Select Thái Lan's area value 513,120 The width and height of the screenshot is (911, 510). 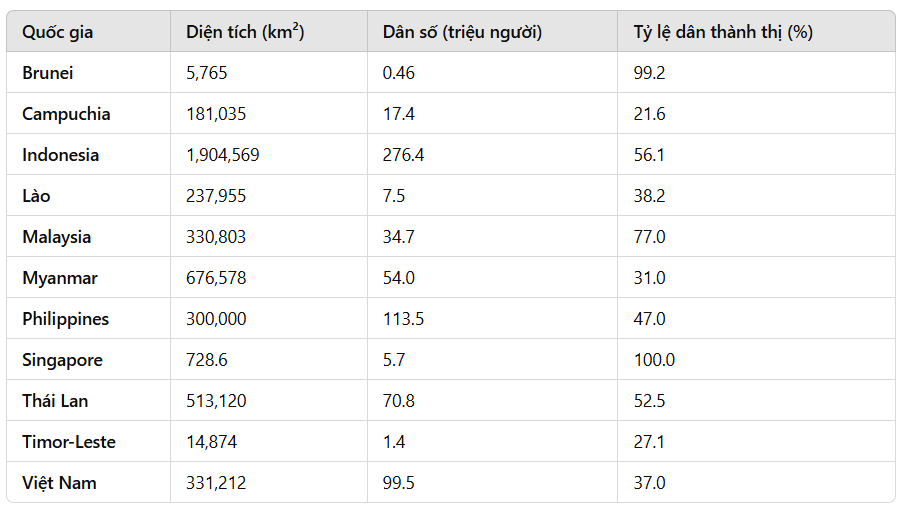pyautogui.click(x=216, y=401)
